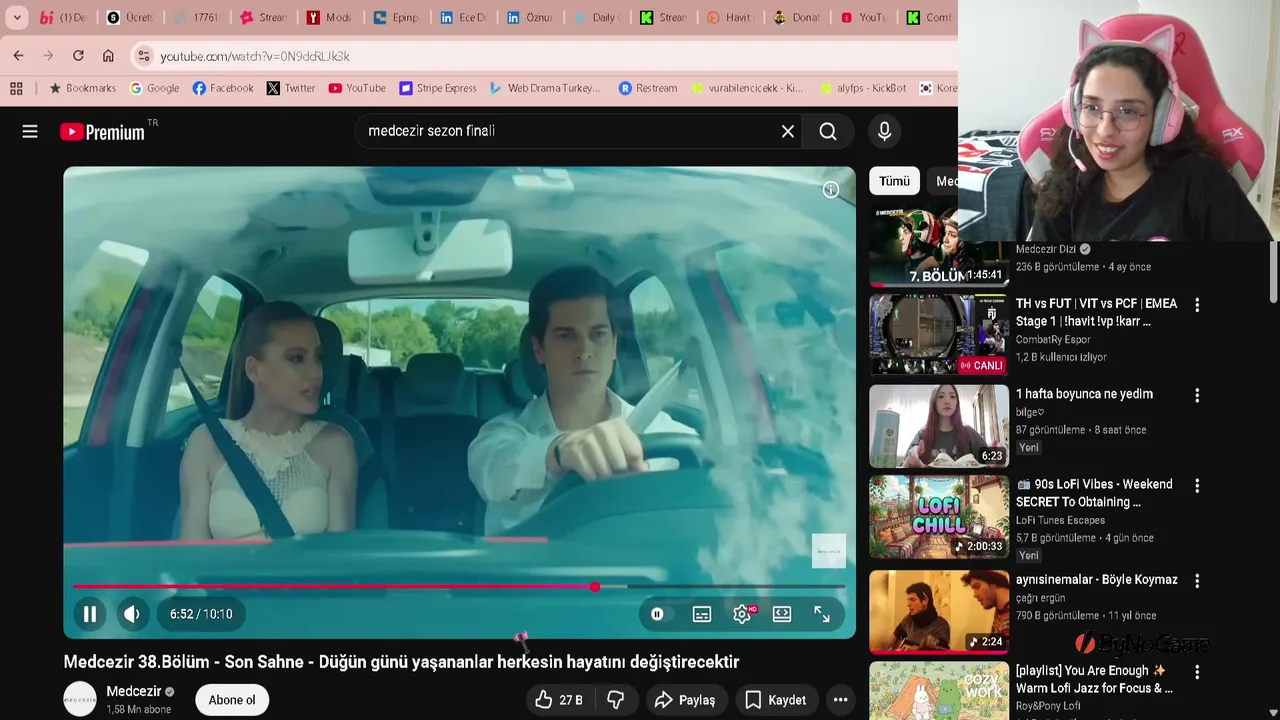
Task: Open browser home page button
Action: pyautogui.click(x=108, y=56)
